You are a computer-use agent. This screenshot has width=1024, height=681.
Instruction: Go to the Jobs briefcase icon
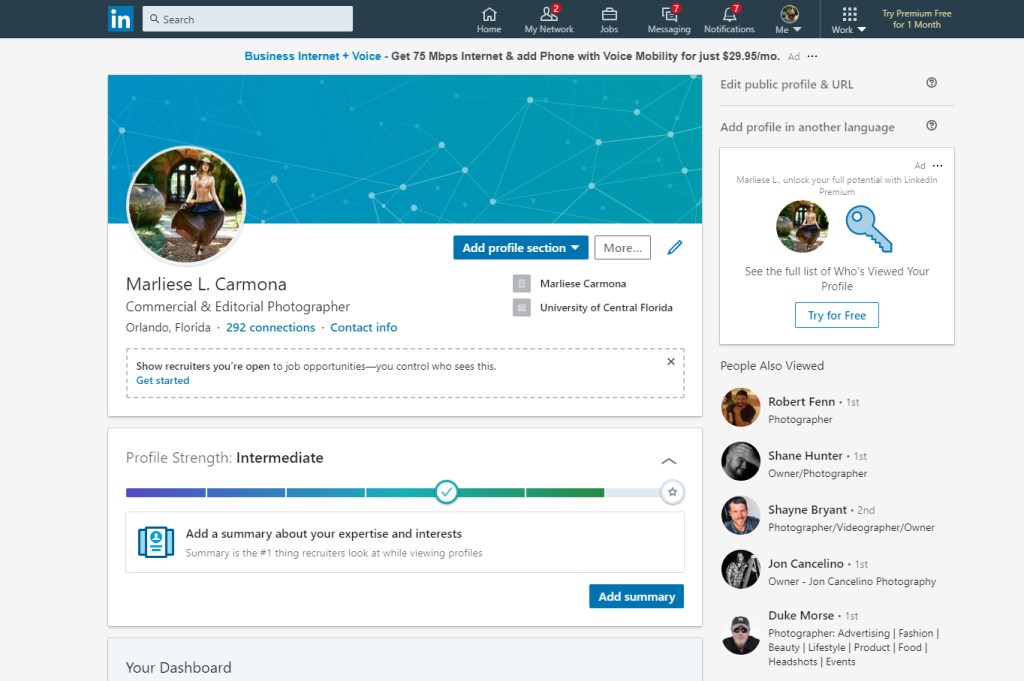[609, 15]
